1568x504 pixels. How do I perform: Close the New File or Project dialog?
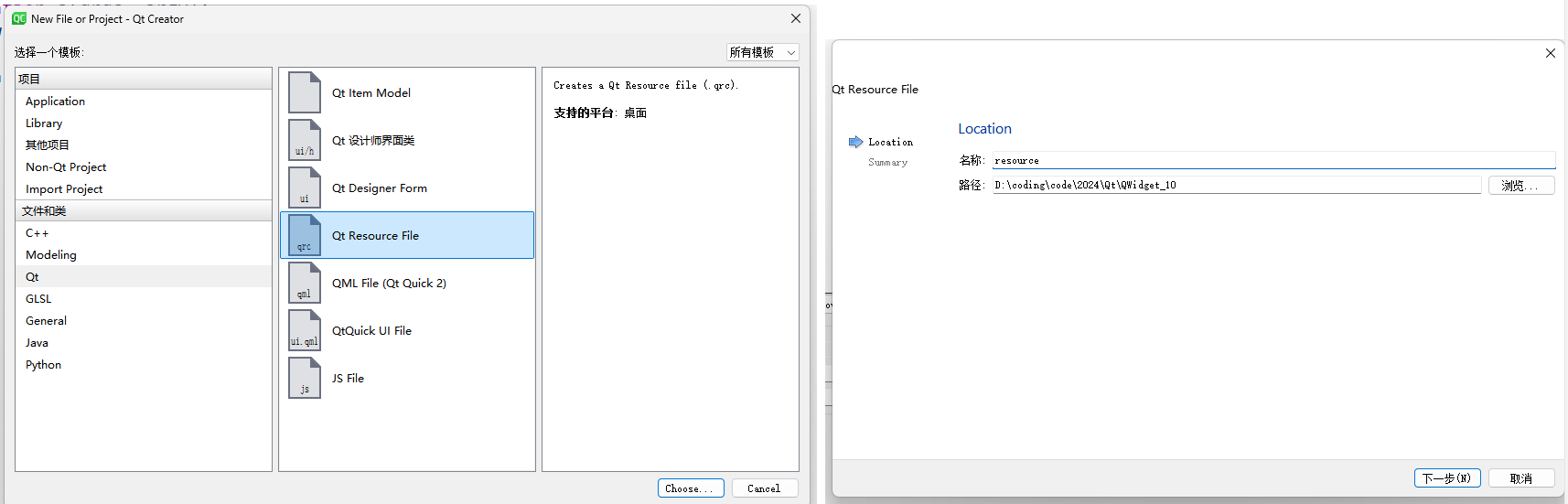(x=796, y=18)
